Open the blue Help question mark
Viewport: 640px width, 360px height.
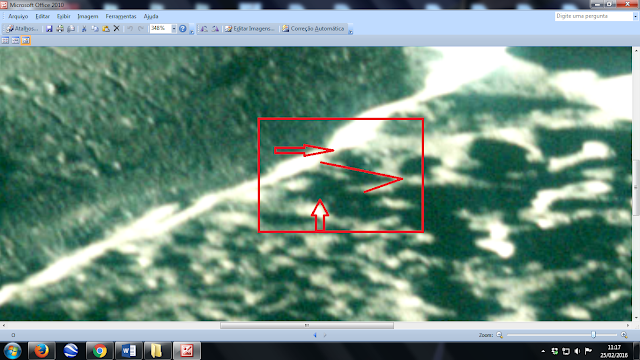[x=182, y=29]
